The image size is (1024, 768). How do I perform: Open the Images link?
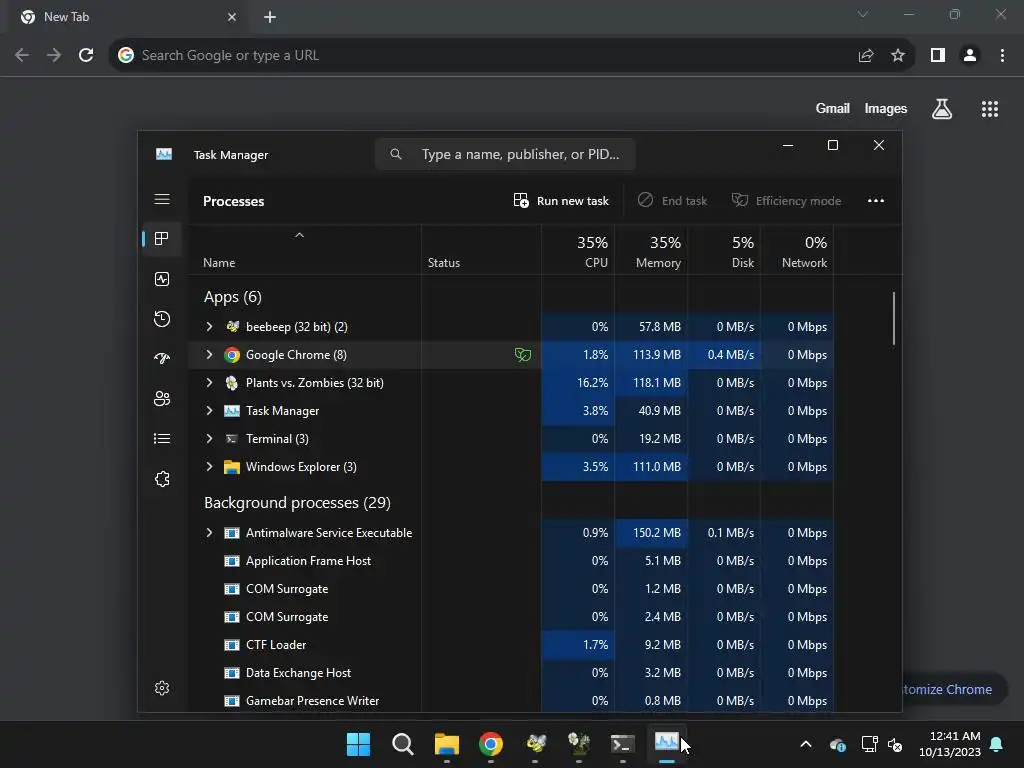886,108
